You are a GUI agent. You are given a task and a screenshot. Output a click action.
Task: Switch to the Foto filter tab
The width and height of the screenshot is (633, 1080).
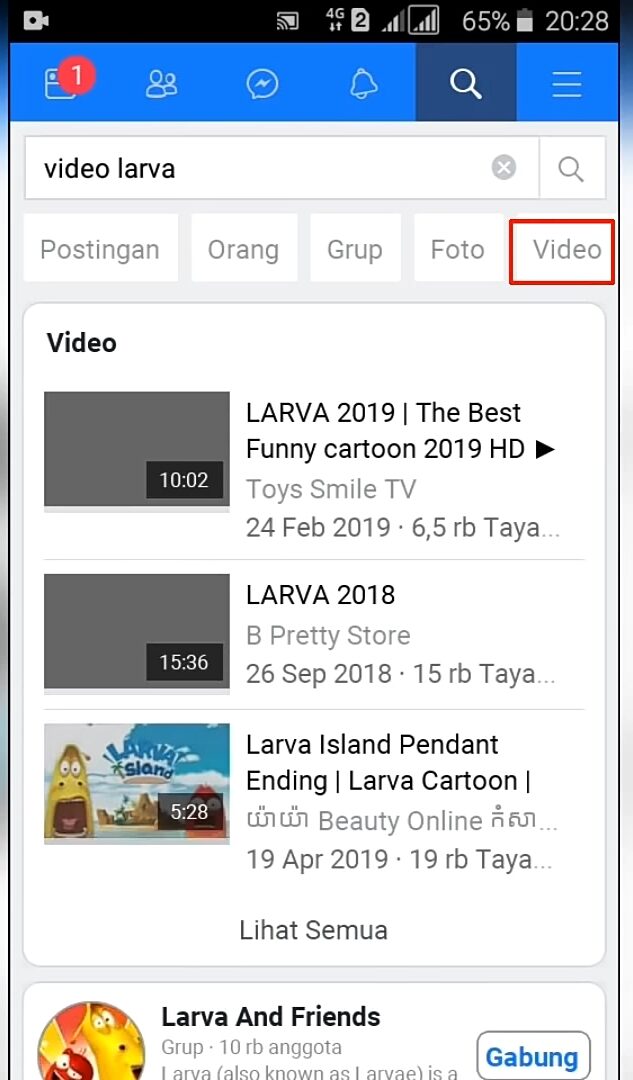(458, 248)
